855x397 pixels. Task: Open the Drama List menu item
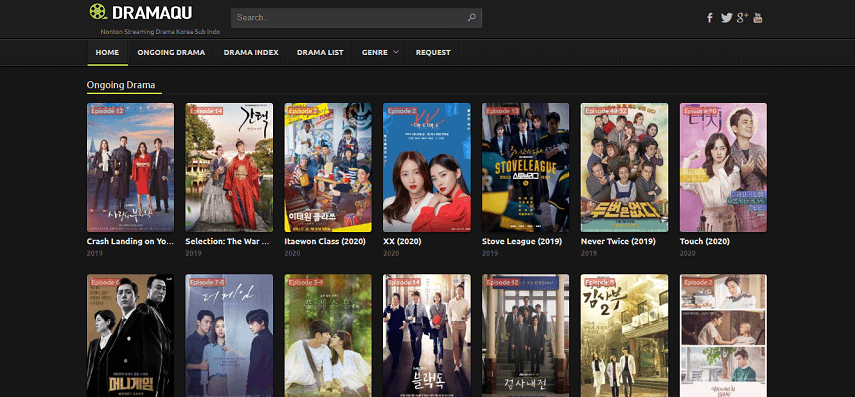click(x=320, y=52)
